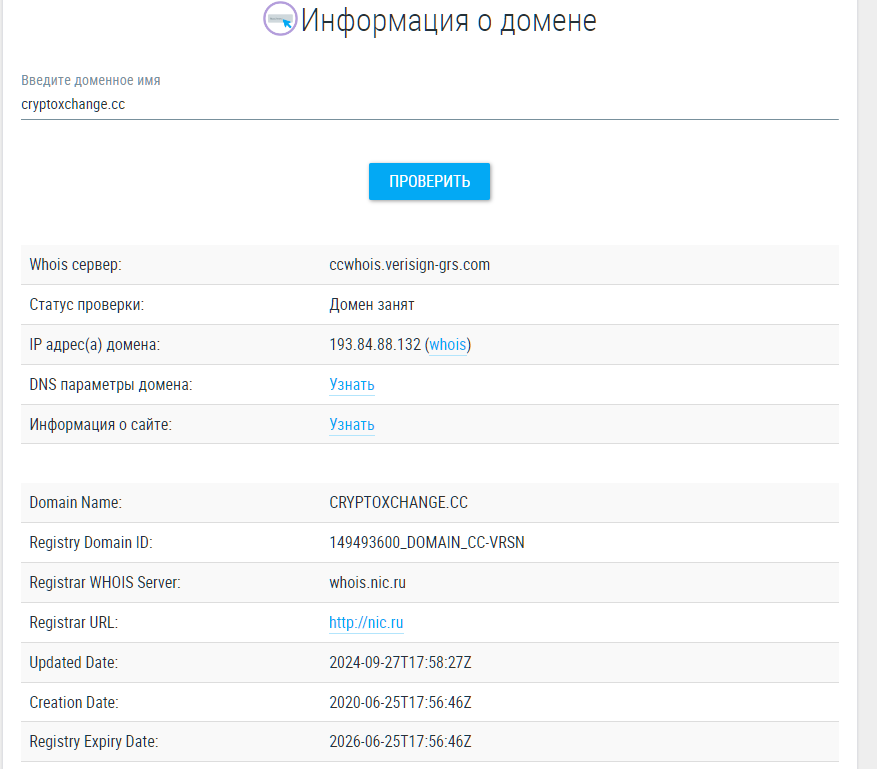Click Узнать for Информация о сайте
This screenshot has height=769, width=877.
(x=352, y=424)
